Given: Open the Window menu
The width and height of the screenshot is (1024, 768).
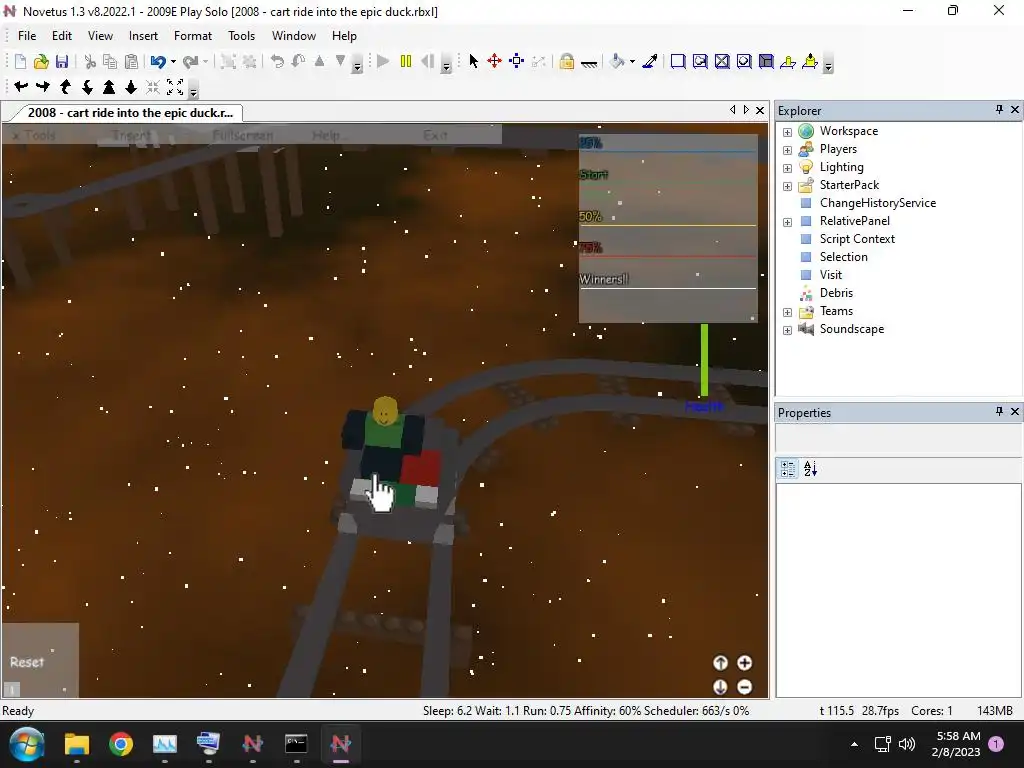Looking at the screenshot, I should 293,36.
